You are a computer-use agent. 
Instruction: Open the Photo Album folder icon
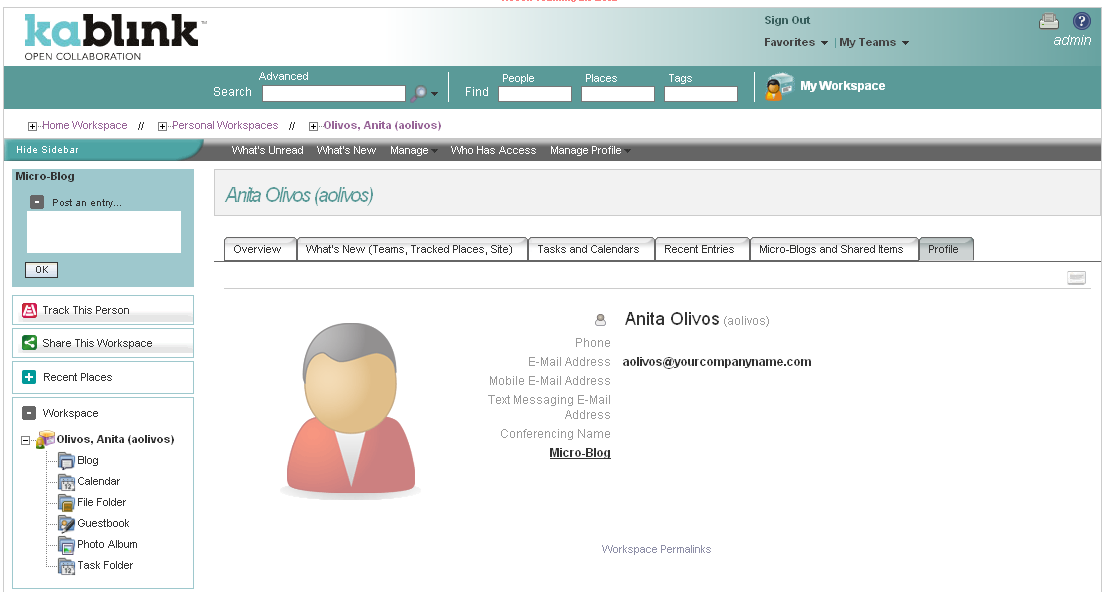click(65, 544)
